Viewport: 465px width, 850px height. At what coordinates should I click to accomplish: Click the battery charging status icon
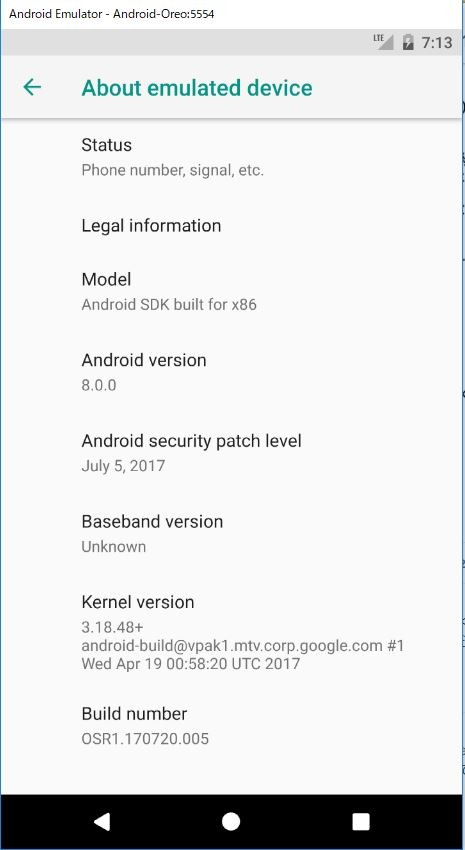click(408, 42)
